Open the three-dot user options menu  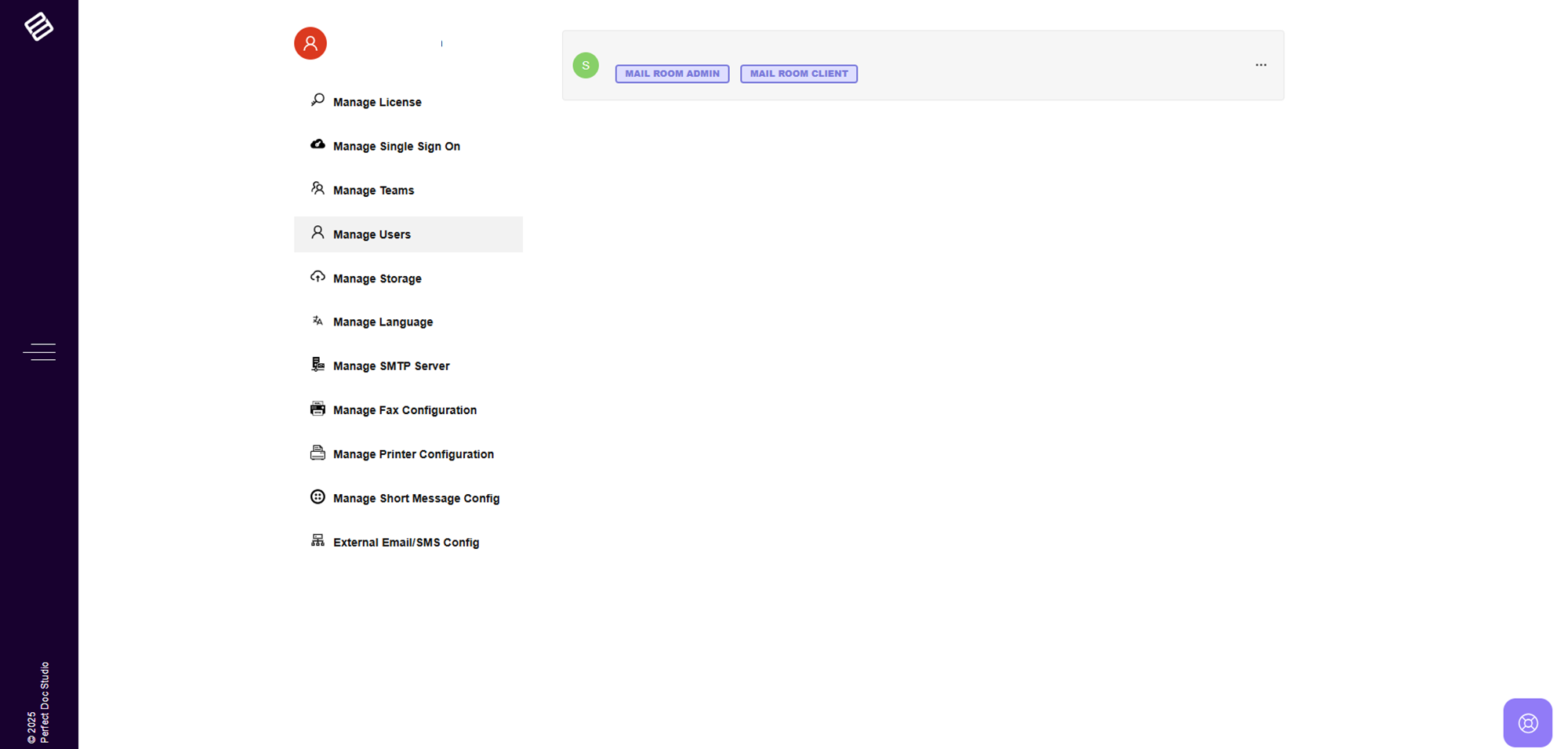coord(1261,65)
